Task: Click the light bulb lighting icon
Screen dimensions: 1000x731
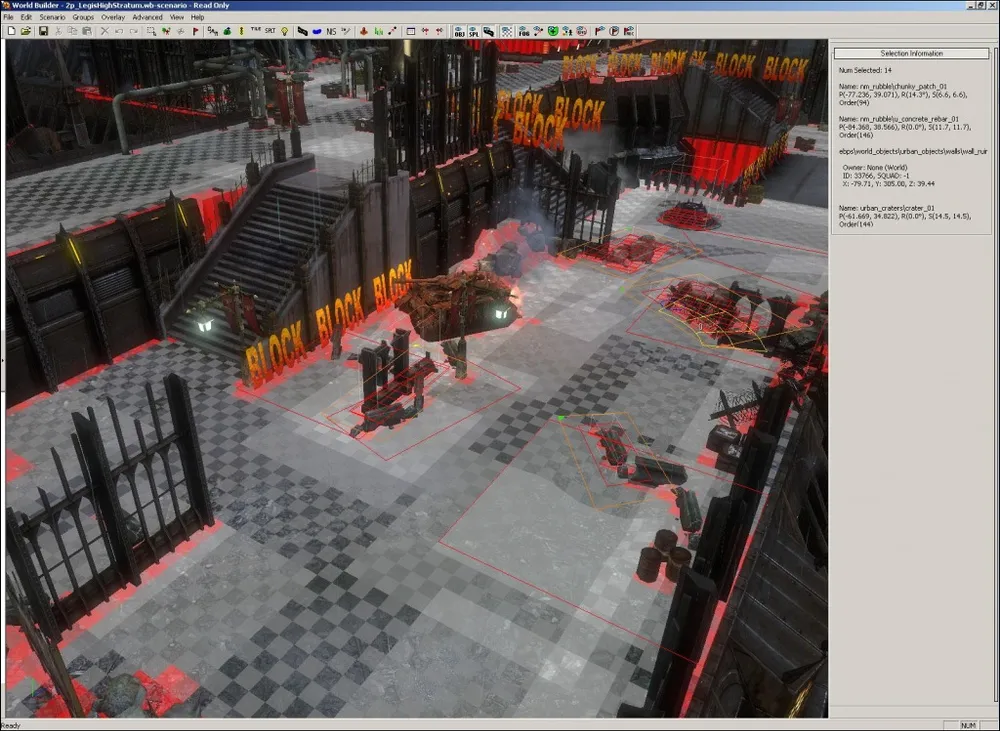Action: tap(285, 31)
